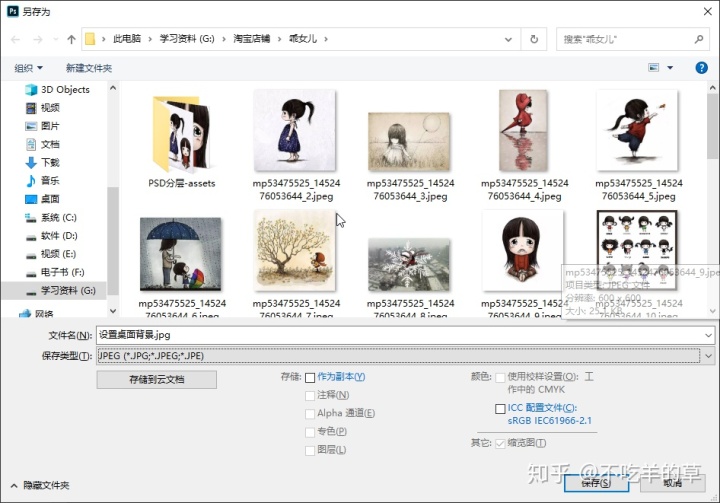Go back with the left arrow

tap(15, 40)
